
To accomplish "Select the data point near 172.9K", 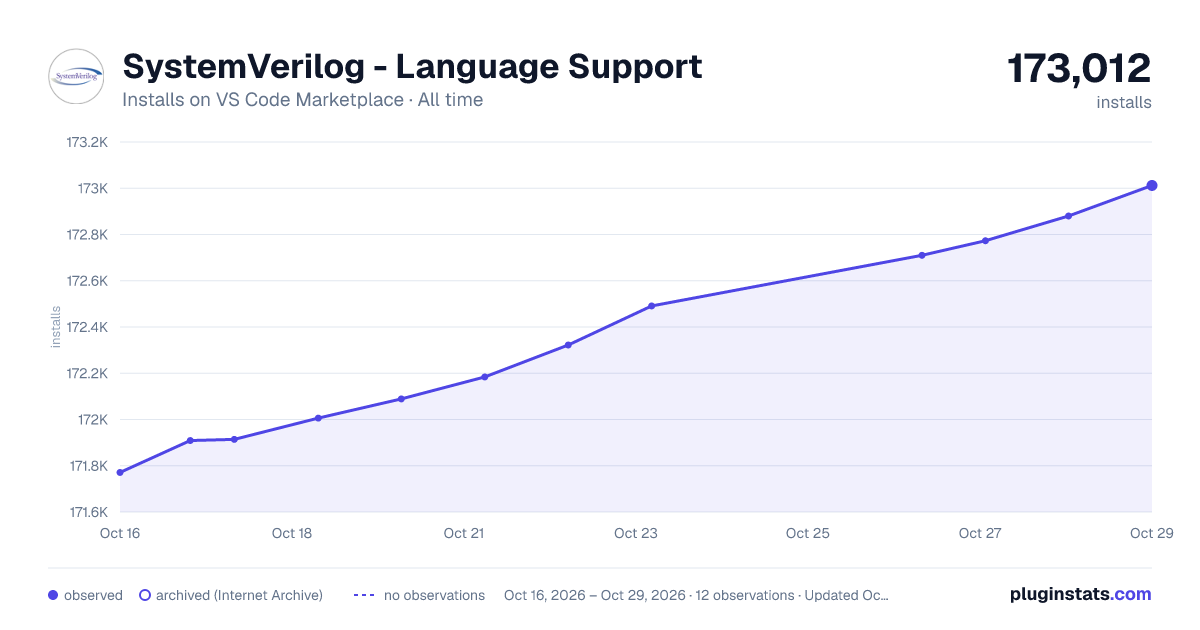I will click(x=1068, y=216).
